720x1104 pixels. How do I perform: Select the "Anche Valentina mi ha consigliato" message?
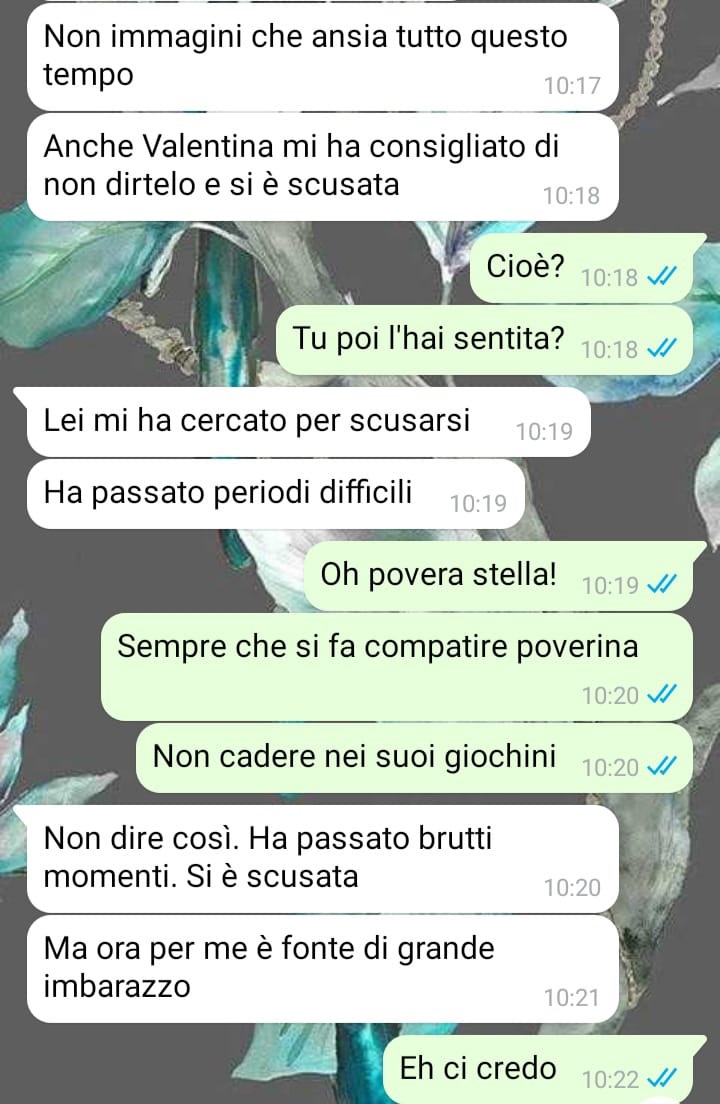[x=322, y=167]
